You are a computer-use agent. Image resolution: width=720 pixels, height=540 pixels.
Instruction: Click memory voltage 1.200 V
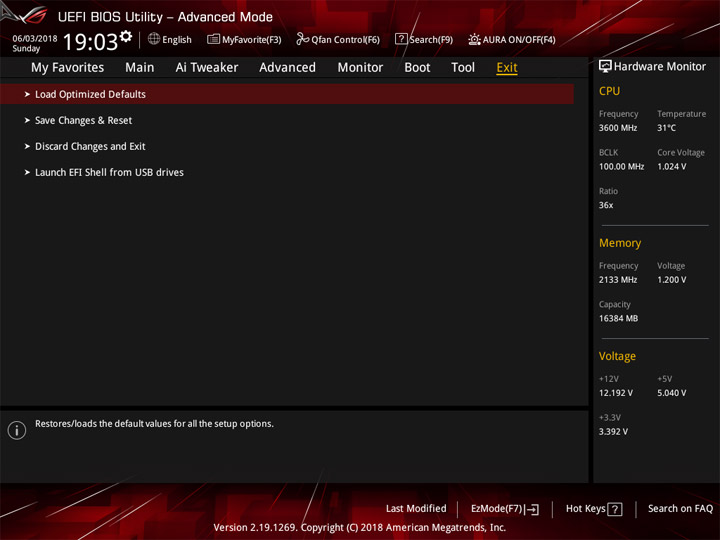pyautogui.click(x=671, y=280)
